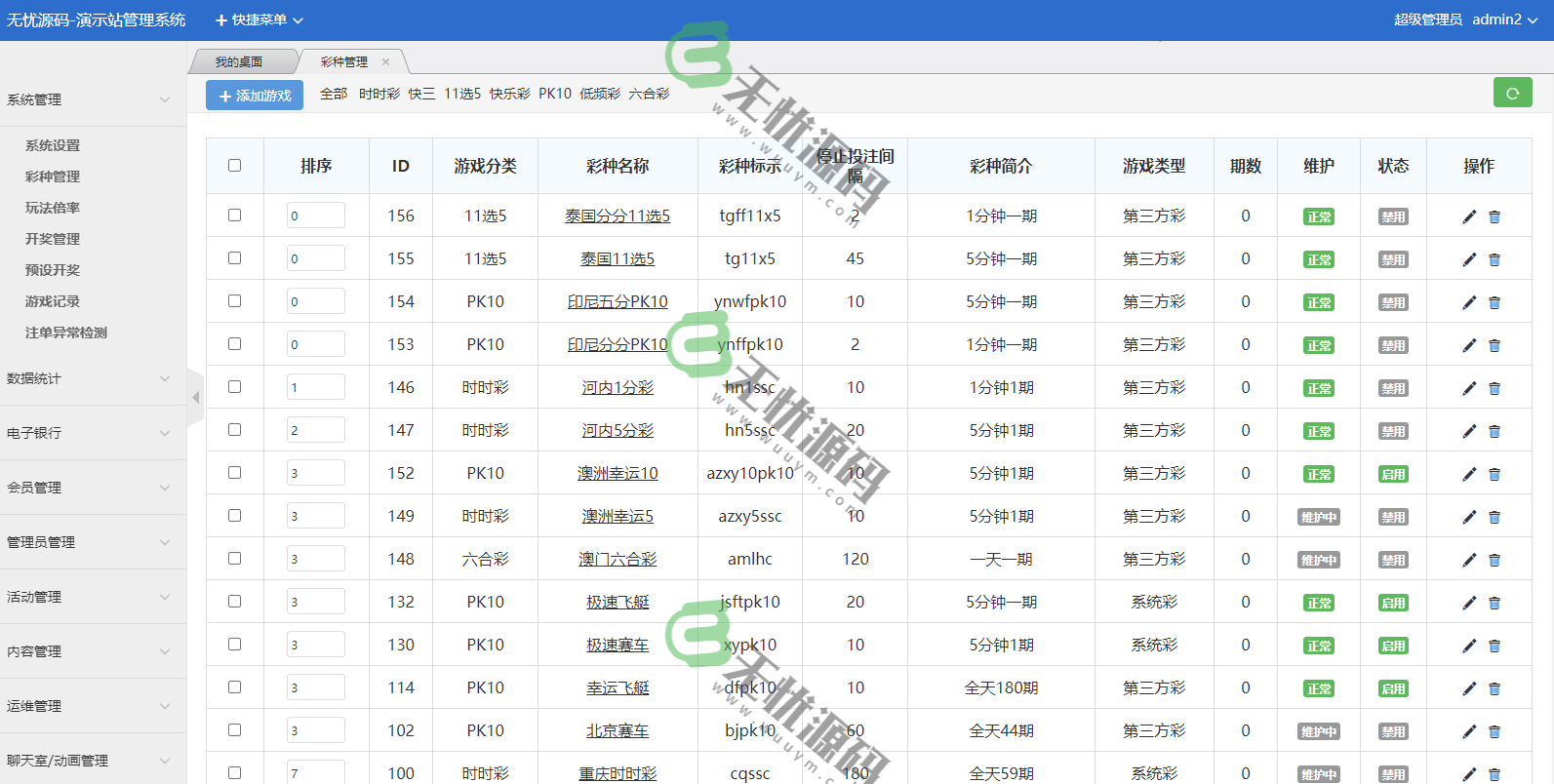Click the green refresh icon button
This screenshot has width=1554, height=784.
(1512, 93)
